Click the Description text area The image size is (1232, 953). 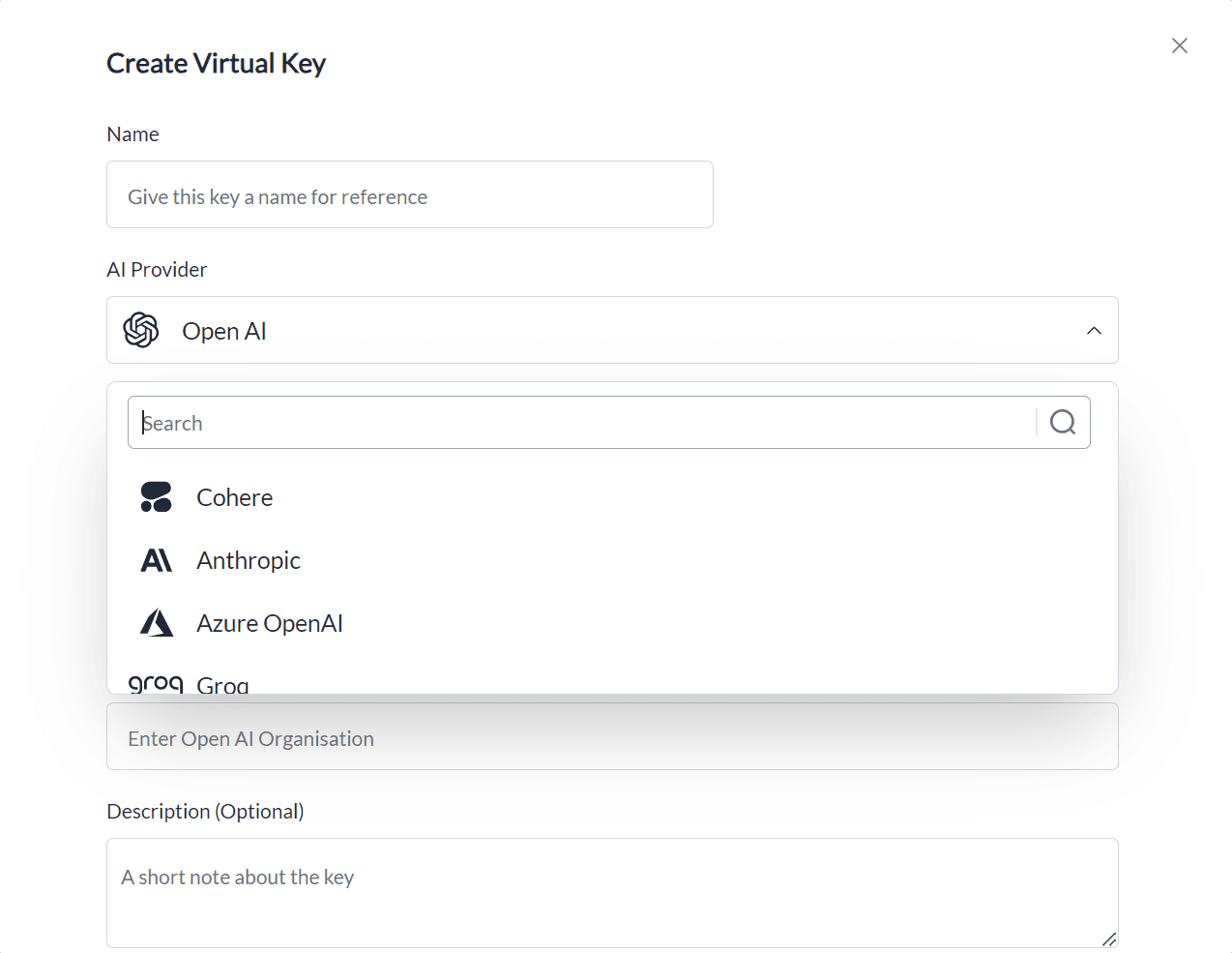(x=611, y=890)
